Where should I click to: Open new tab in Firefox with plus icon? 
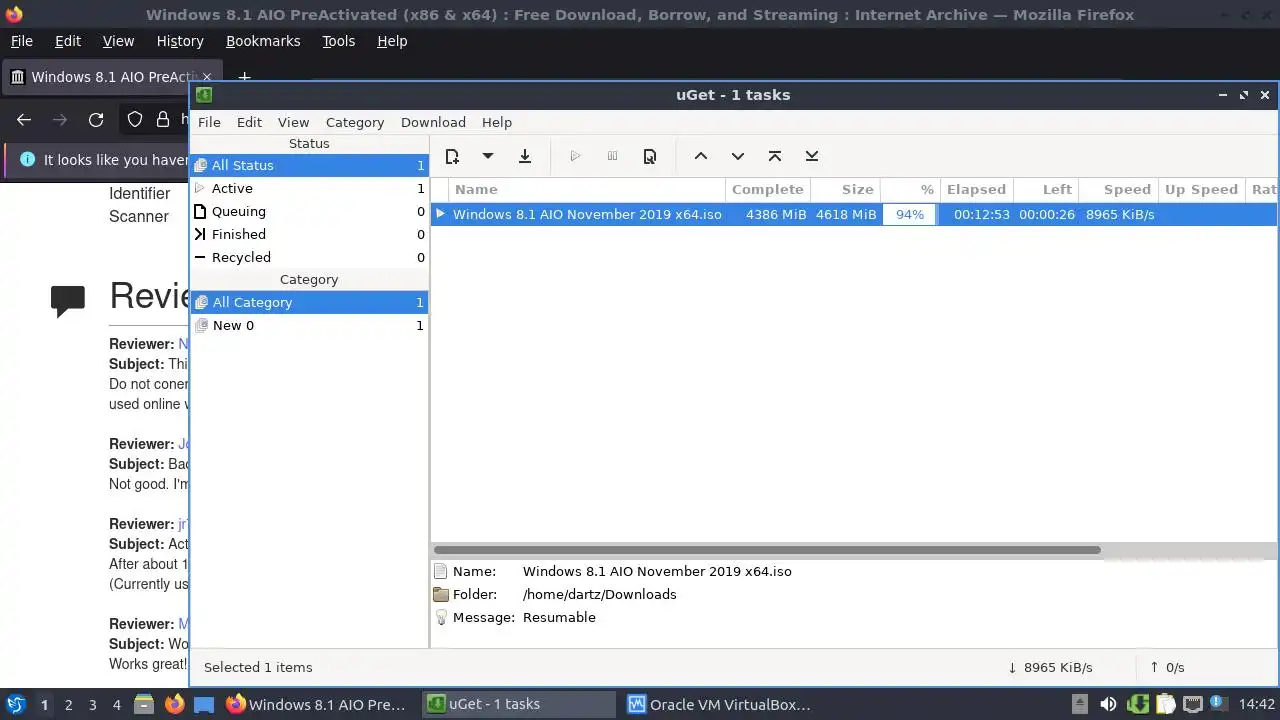tap(244, 77)
